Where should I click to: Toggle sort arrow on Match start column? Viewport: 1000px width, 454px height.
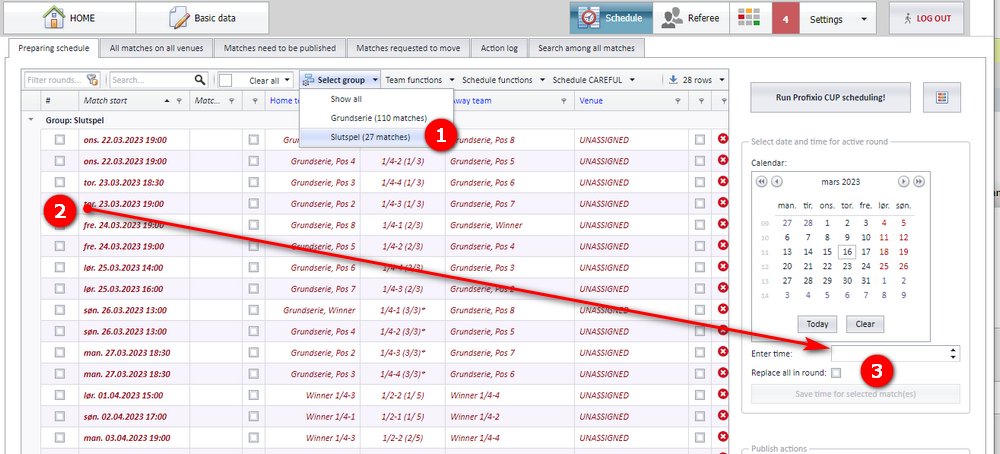pyautogui.click(x=167, y=101)
